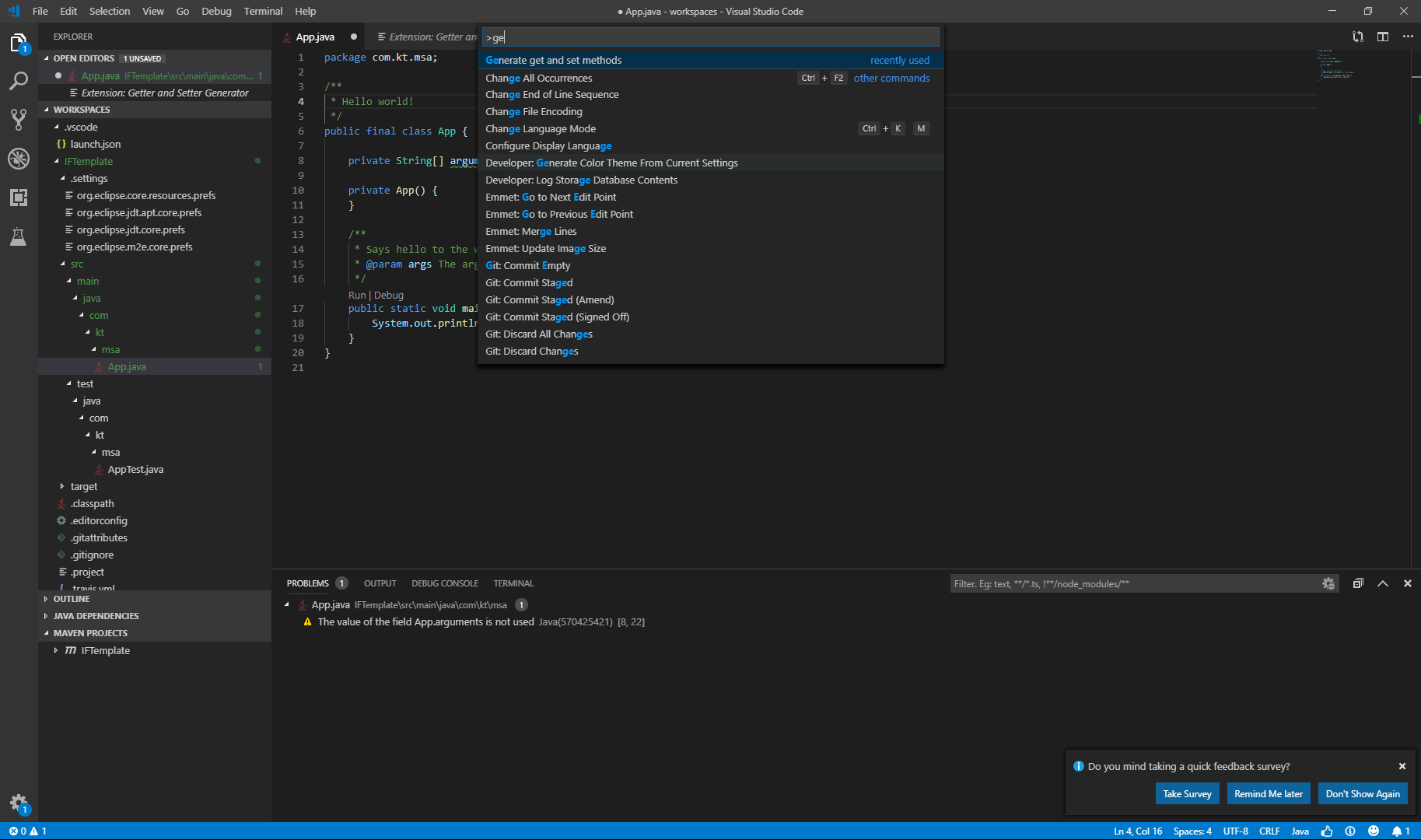Open the Test beaker view icon
1421x840 pixels.
(x=19, y=236)
